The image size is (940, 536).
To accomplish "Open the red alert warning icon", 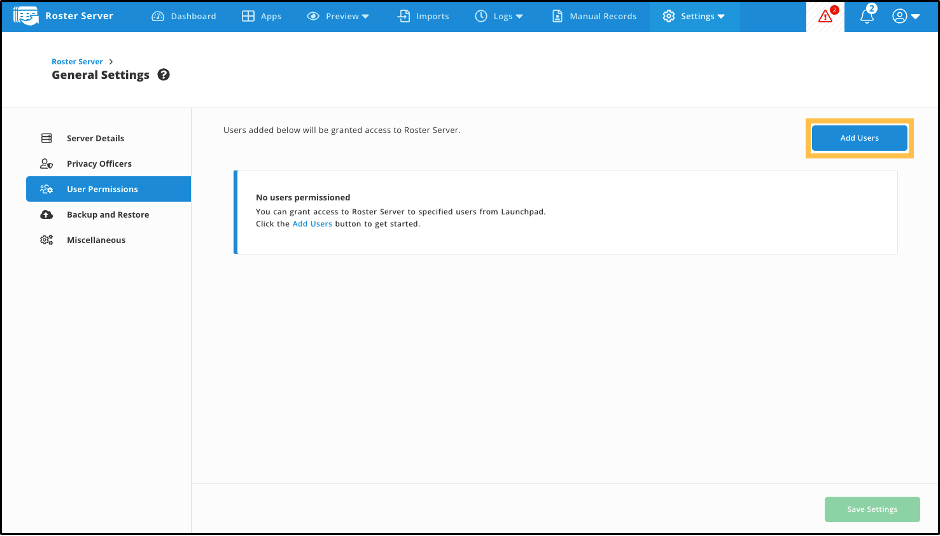I will coord(825,16).
